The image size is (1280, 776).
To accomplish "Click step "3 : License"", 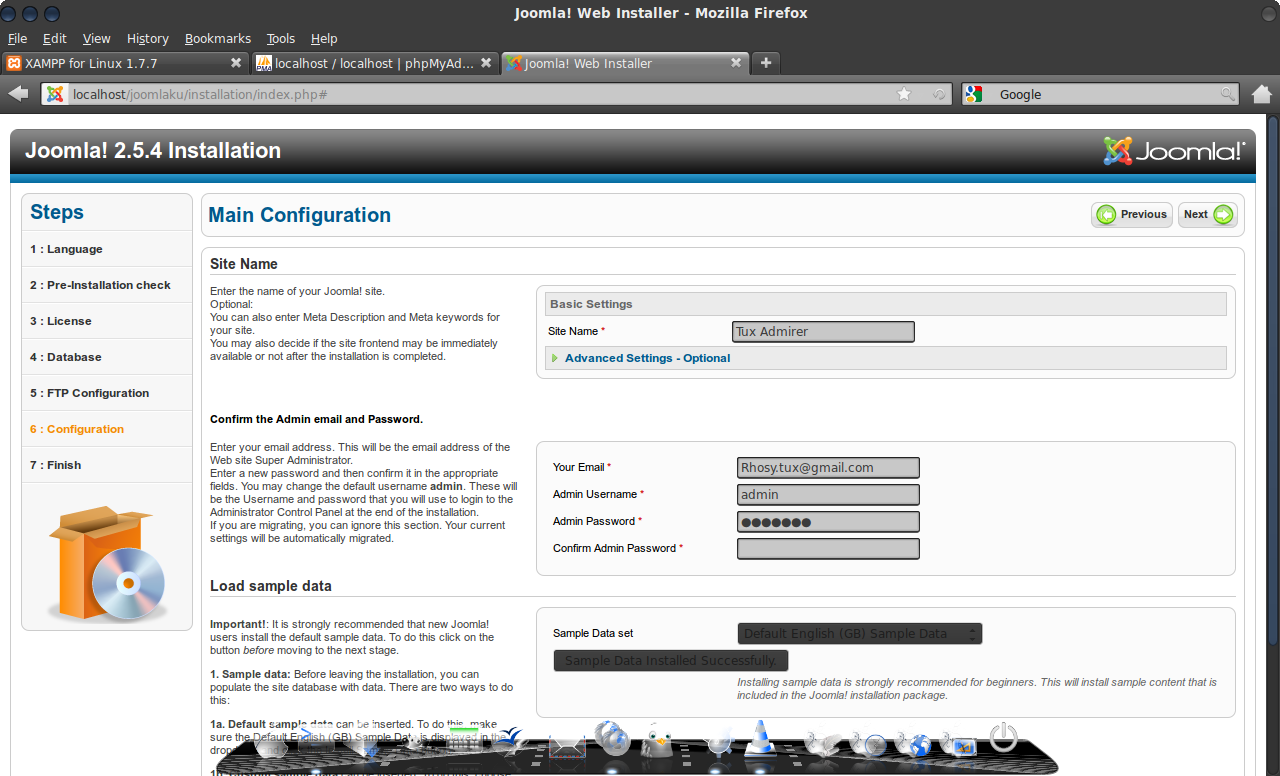I will pyautogui.click(x=60, y=321).
